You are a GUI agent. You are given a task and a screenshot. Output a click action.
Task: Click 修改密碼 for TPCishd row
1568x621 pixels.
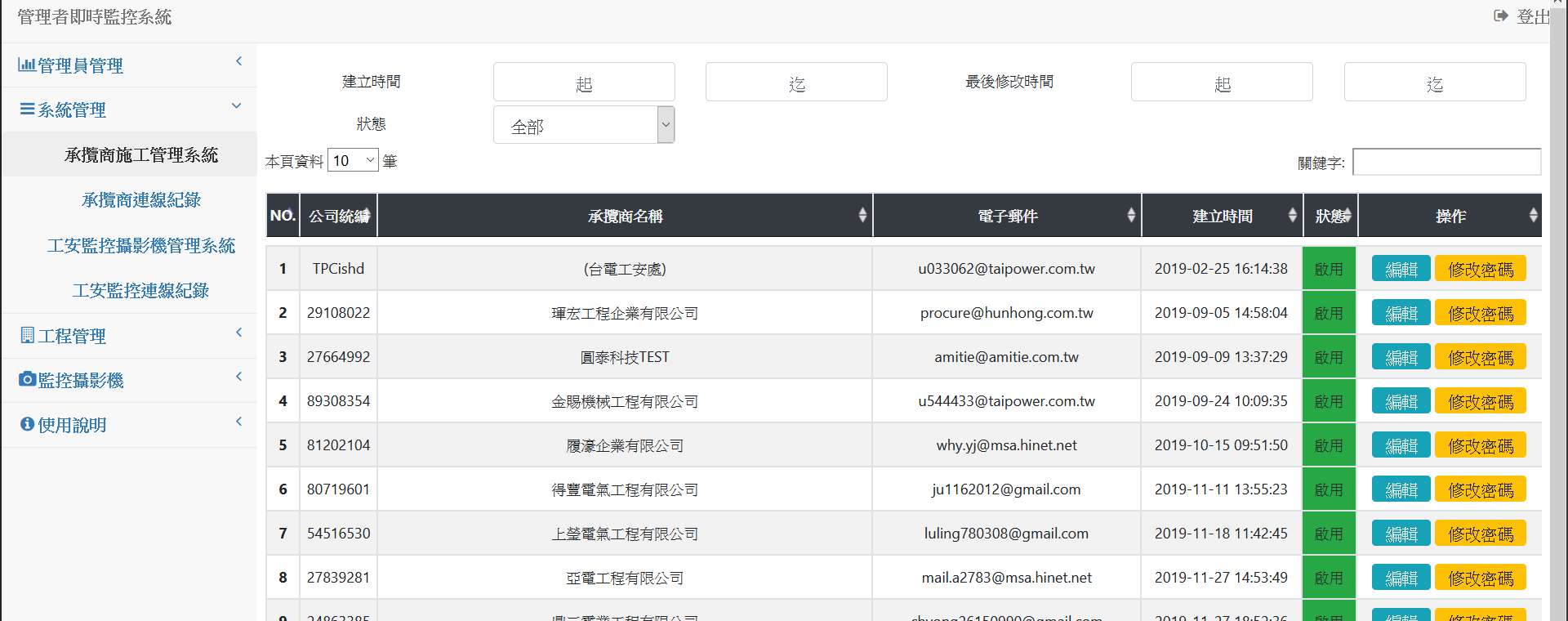click(1481, 269)
